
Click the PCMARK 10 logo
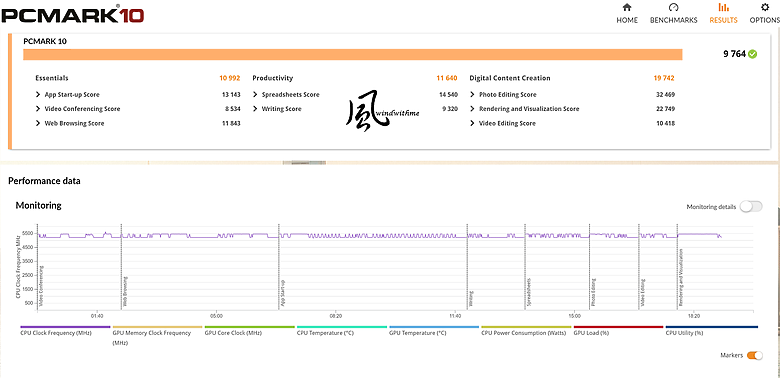click(x=72, y=14)
